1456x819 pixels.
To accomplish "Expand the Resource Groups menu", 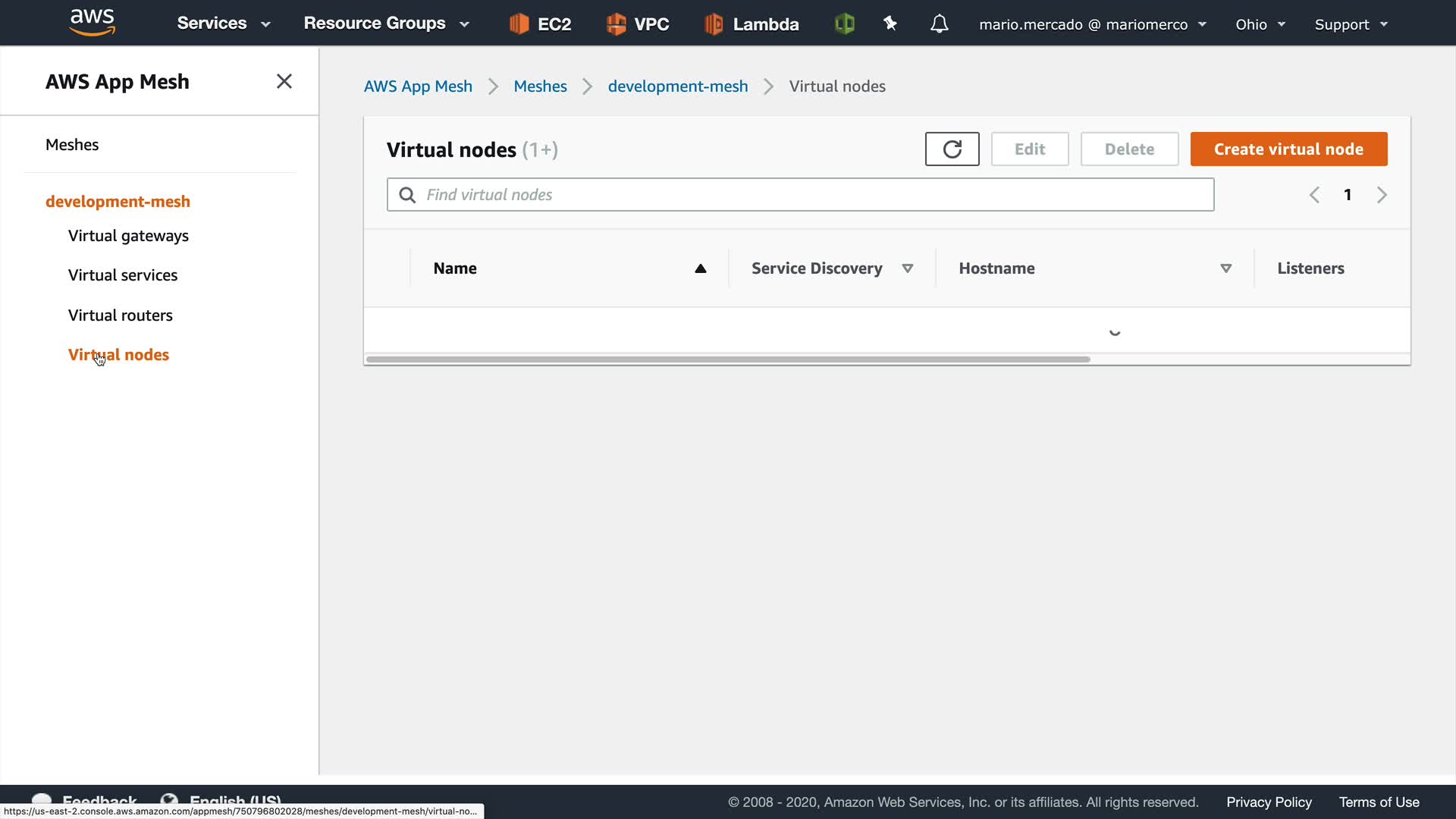I will pos(386,24).
